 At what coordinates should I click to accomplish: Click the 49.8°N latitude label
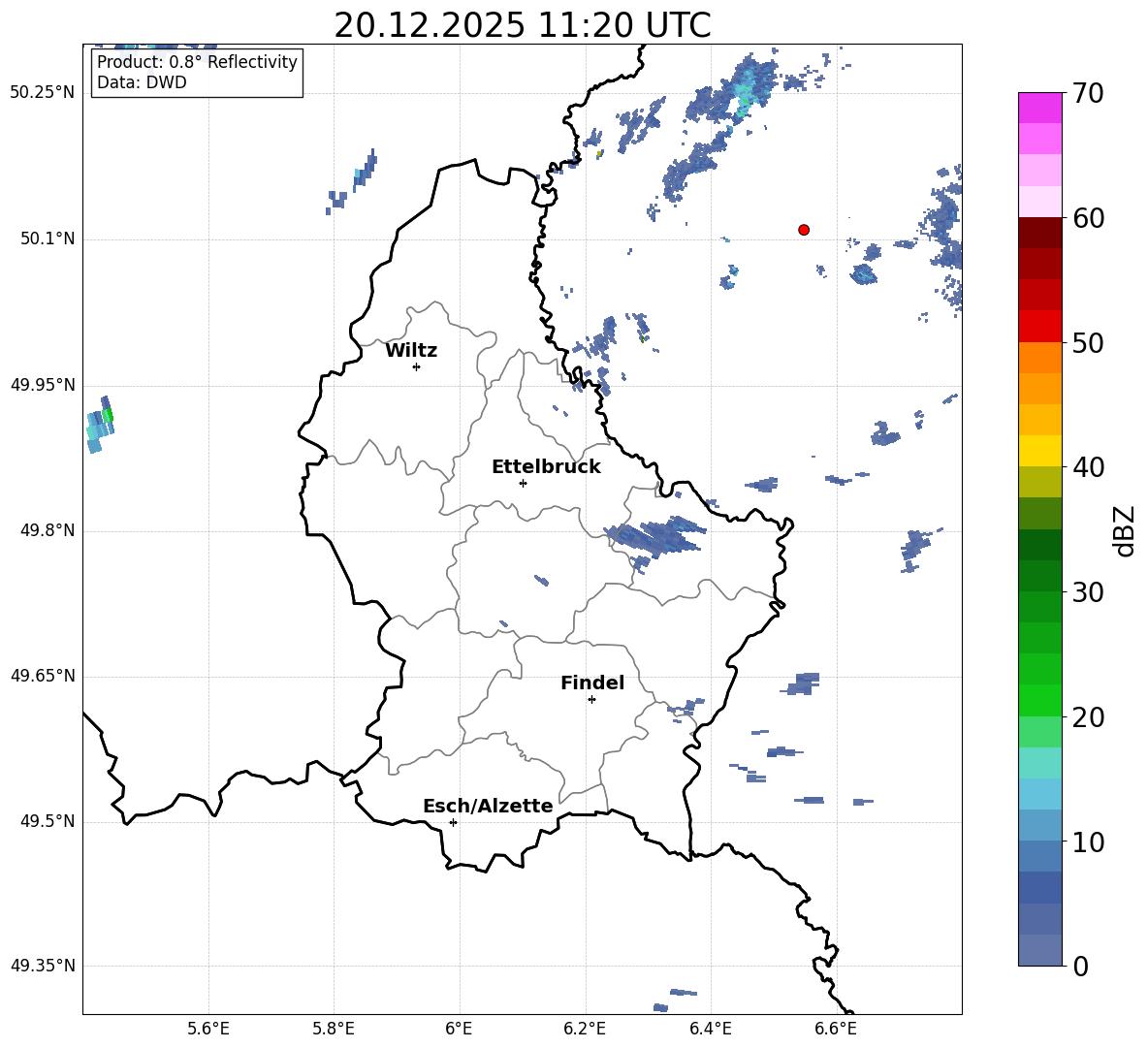pyautogui.click(x=47, y=530)
